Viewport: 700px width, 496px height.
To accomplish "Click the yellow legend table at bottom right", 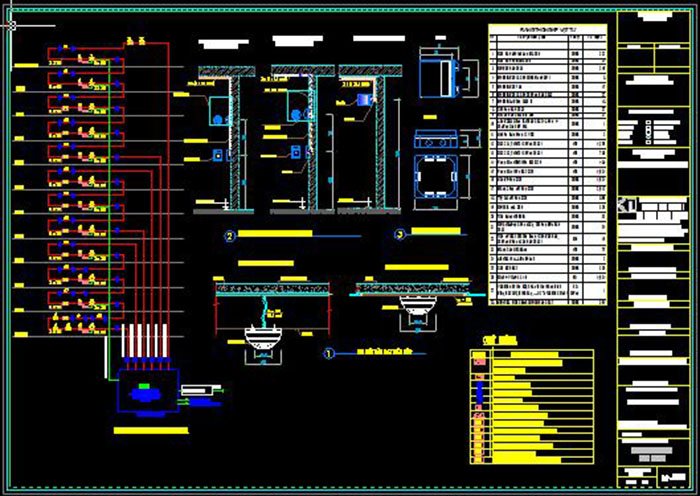I will tap(532, 403).
